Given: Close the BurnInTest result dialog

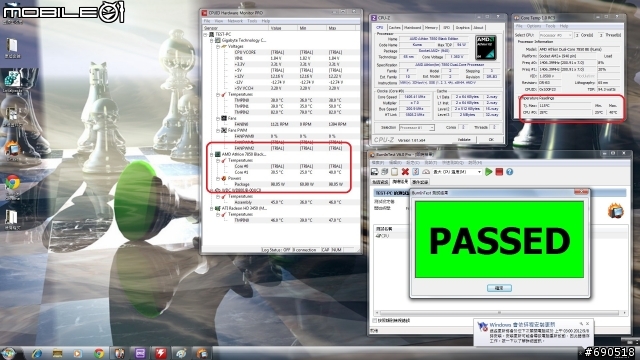Looking at the screenshot, I should pyautogui.click(x=581, y=192).
